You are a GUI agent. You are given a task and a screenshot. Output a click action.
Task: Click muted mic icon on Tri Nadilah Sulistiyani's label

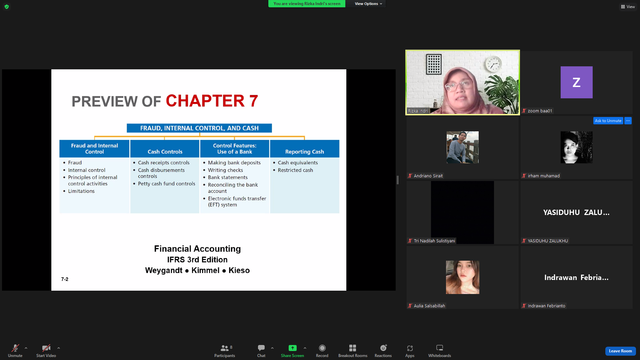pos(410,241)
